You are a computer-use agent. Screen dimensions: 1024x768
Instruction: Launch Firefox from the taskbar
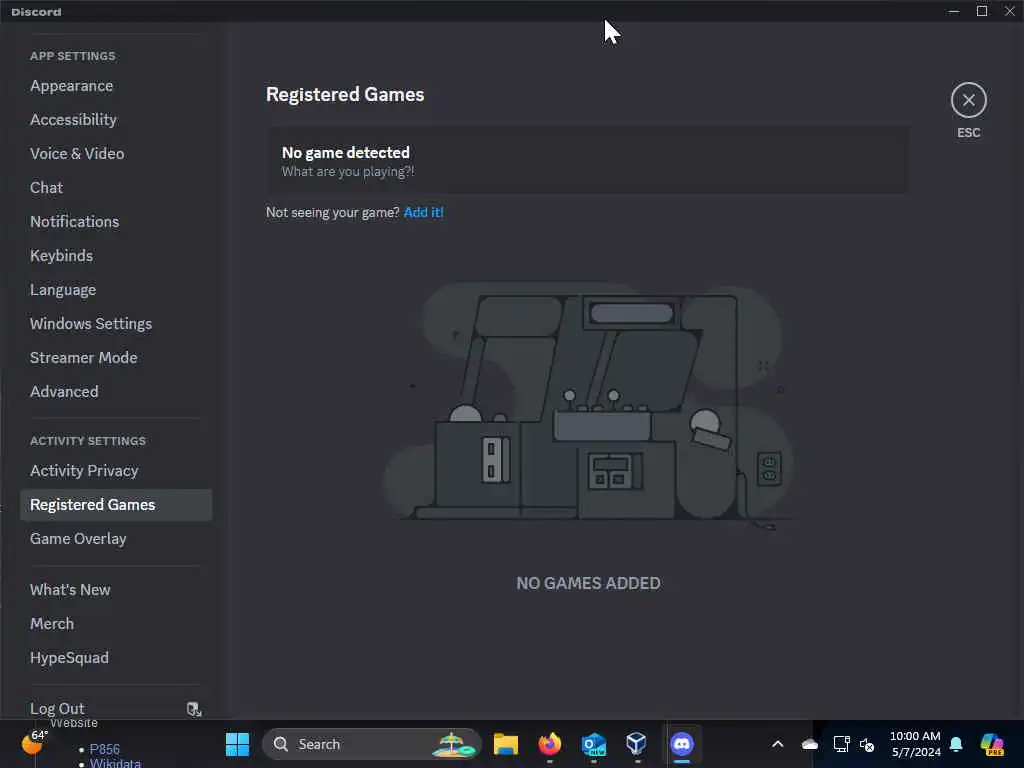pos(550,744)
